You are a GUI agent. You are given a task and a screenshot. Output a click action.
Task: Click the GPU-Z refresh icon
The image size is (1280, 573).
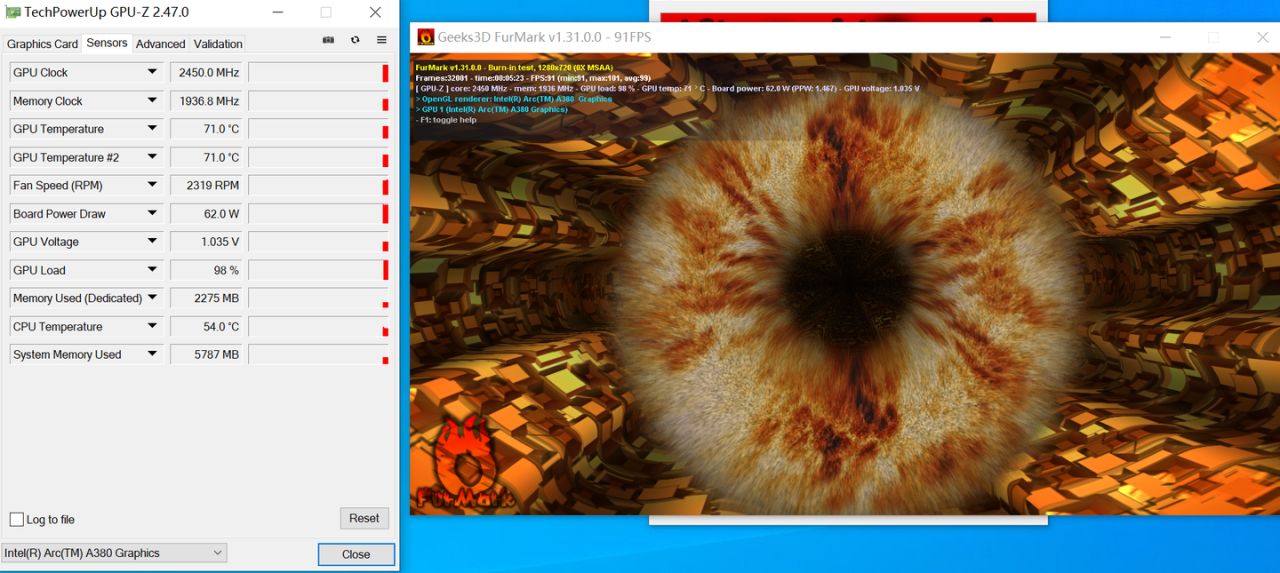tap(355, 40)
